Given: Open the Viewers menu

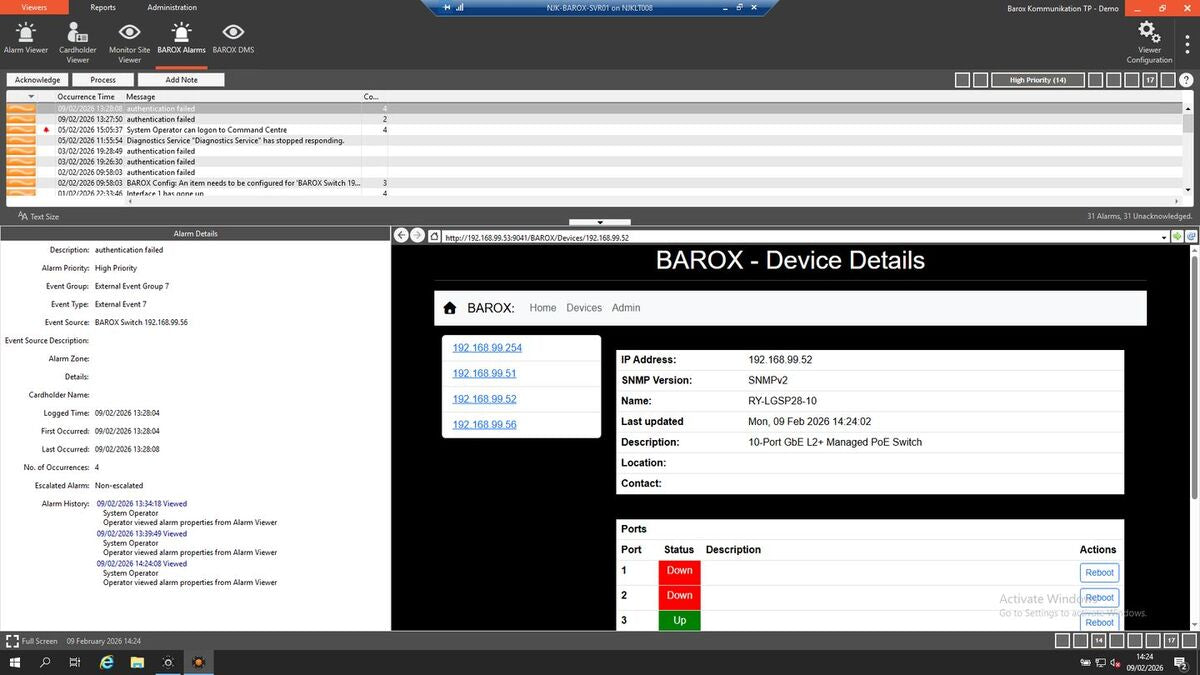Looking at the screenshot, I should [34, 7].
